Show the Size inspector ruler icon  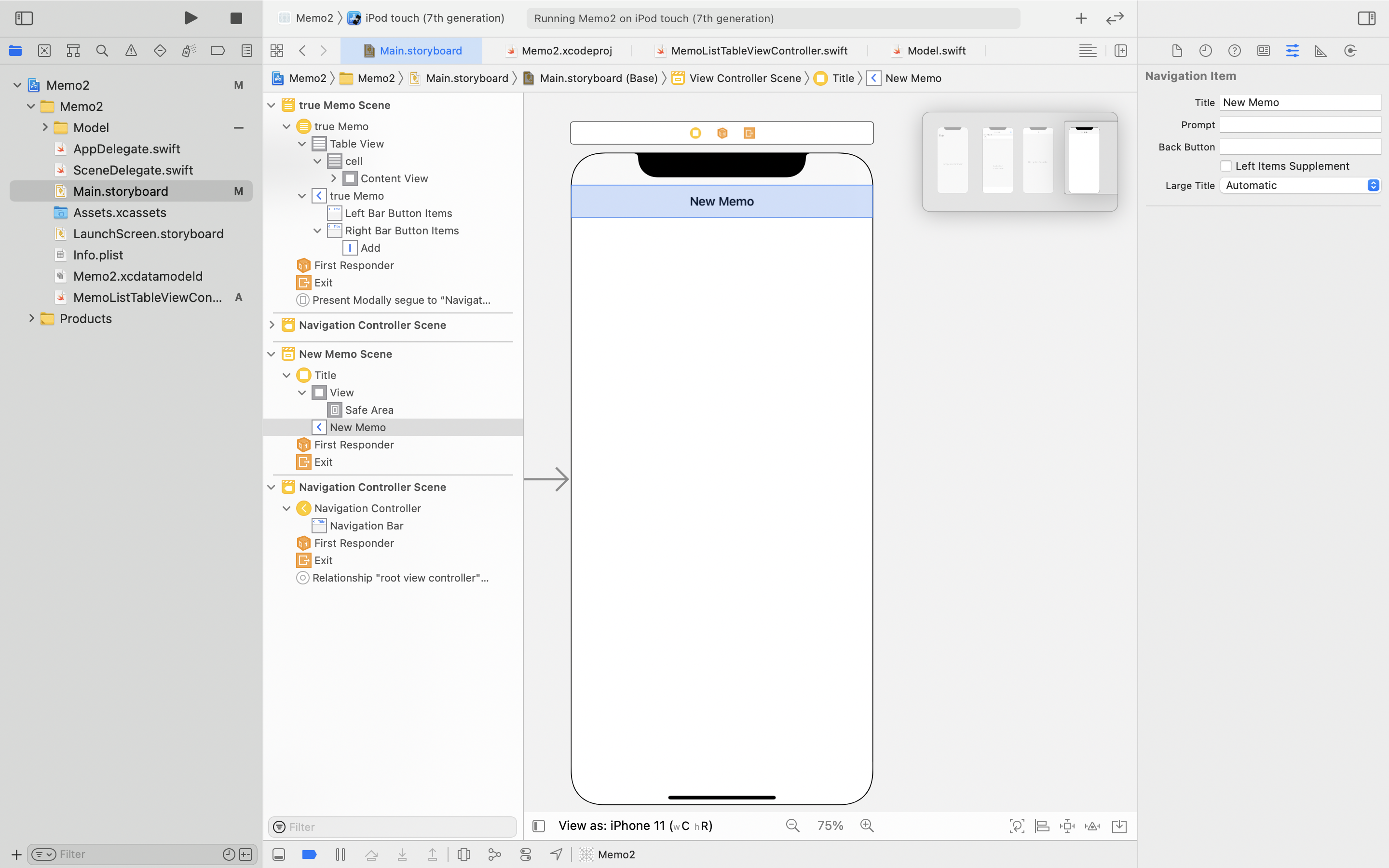click(1321, 51)
